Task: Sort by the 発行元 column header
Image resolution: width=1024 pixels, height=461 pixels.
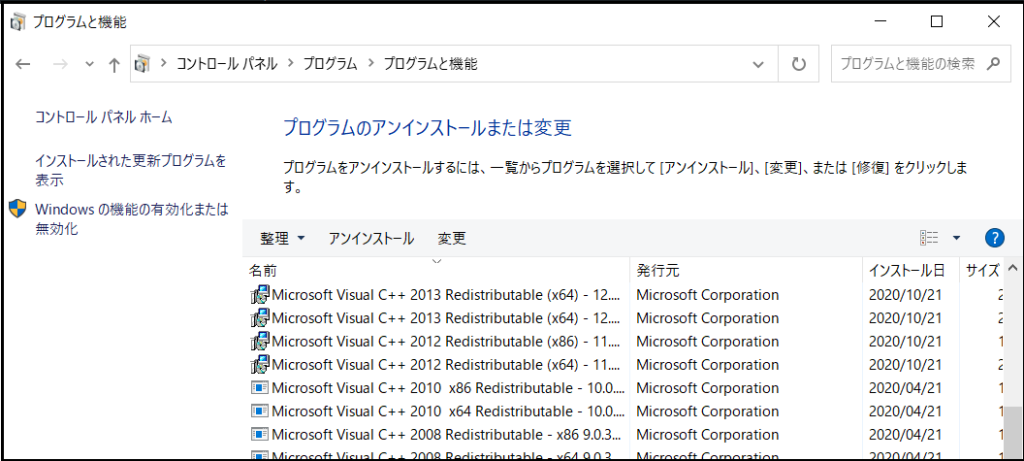Action: pos(658,270)
